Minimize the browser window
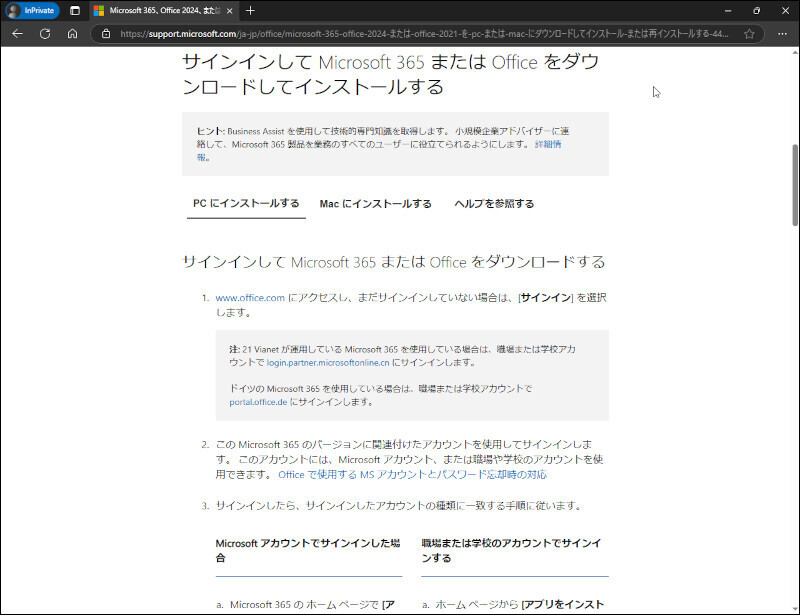Viewport: 800px width, 615px height. point(728,11)
